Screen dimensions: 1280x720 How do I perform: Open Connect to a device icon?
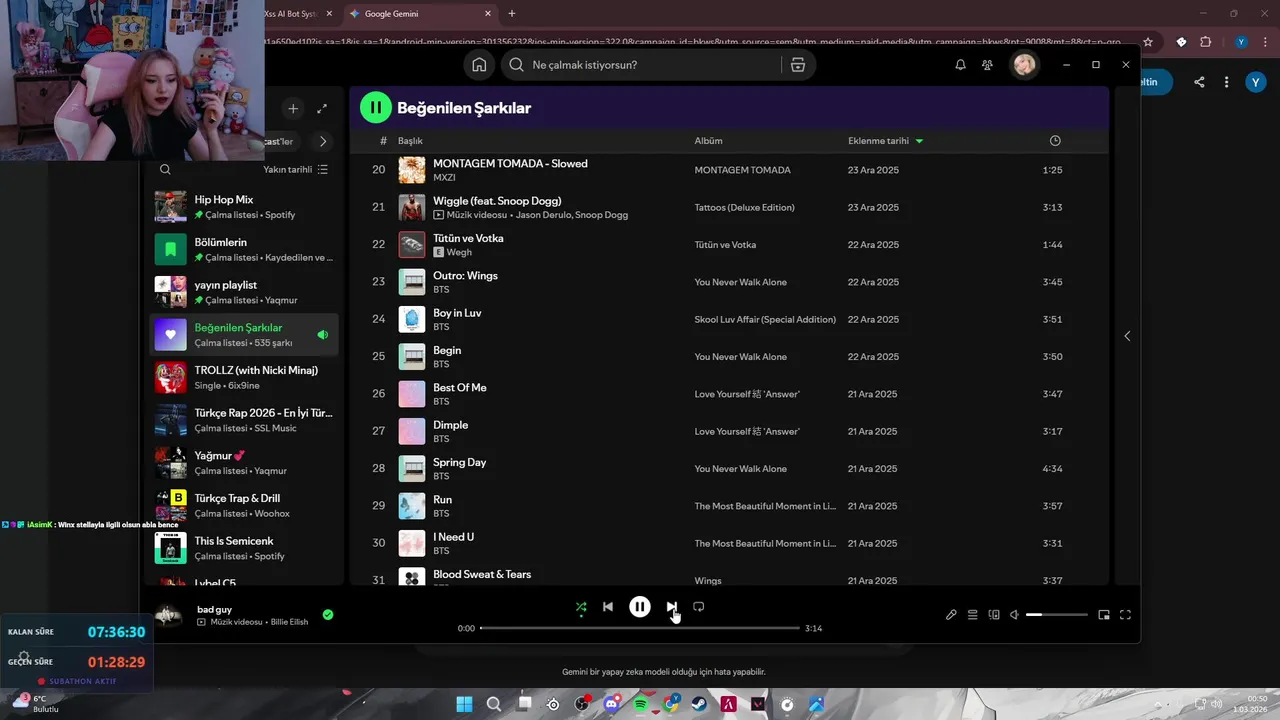[x=994, y=615]
